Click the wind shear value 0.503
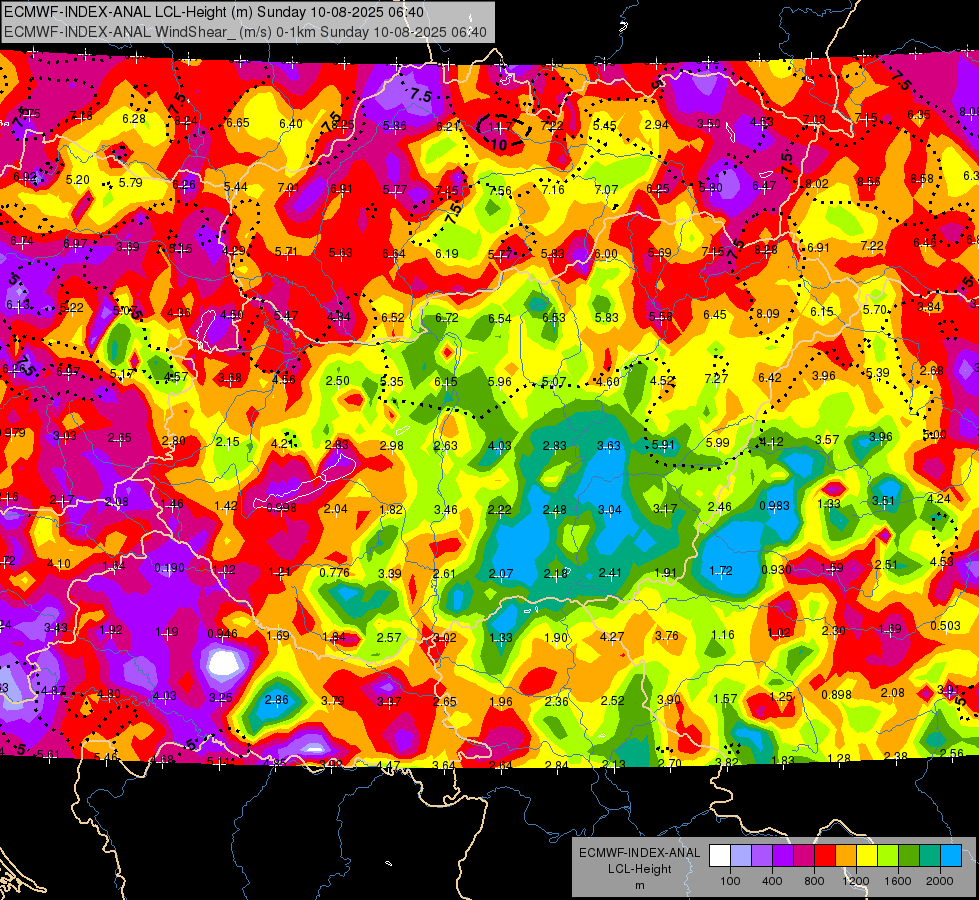 (x=945, y=626)
